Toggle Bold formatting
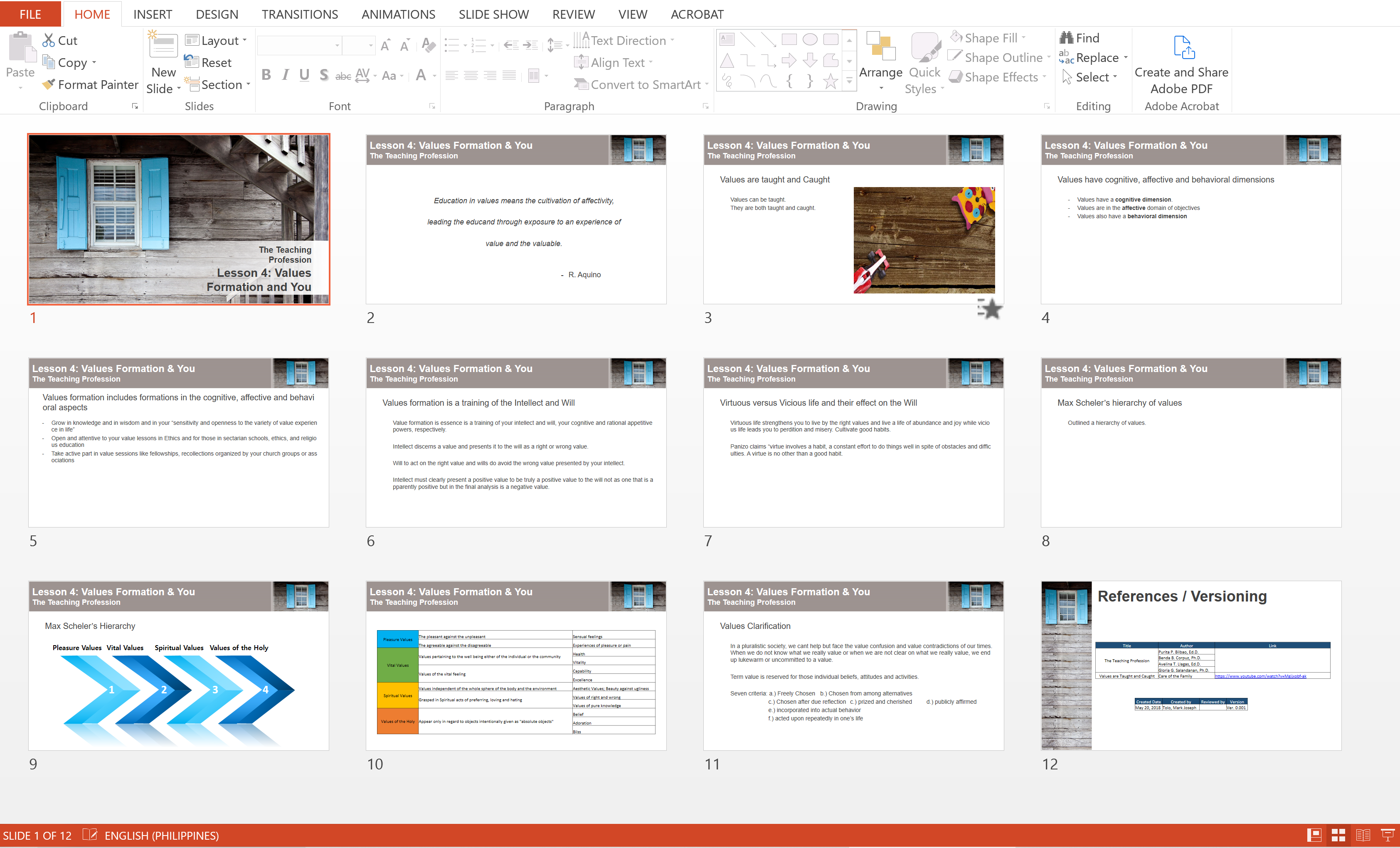1400x848 pixels. [x=266, y=75]
